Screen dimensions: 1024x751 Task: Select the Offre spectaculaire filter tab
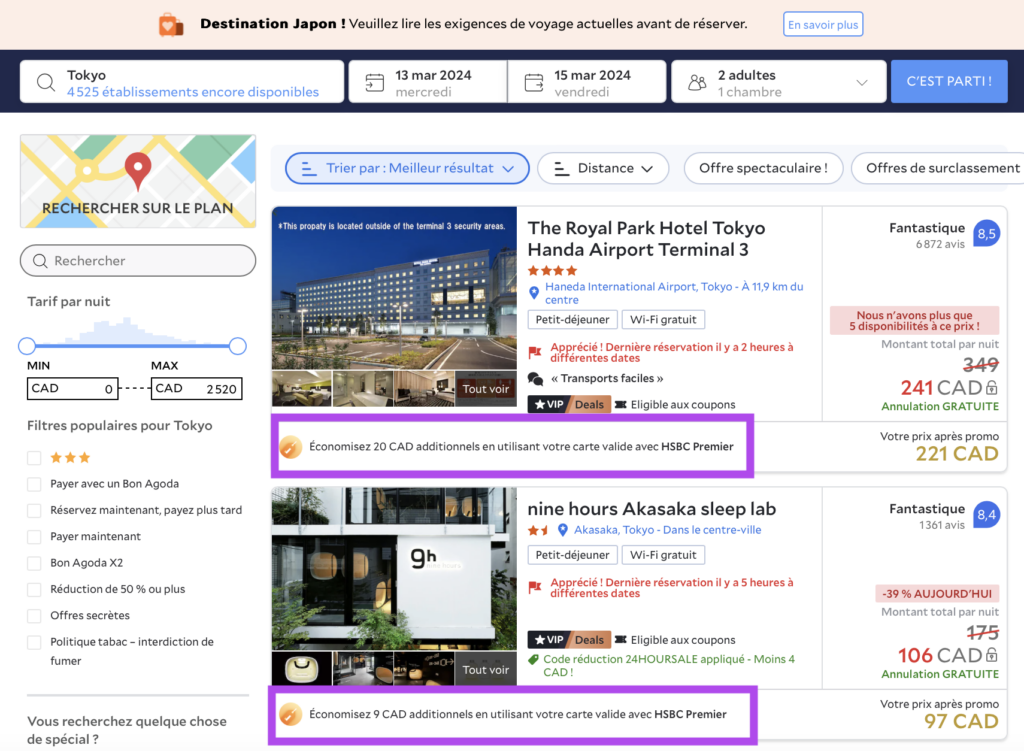[x=763, y=168]
